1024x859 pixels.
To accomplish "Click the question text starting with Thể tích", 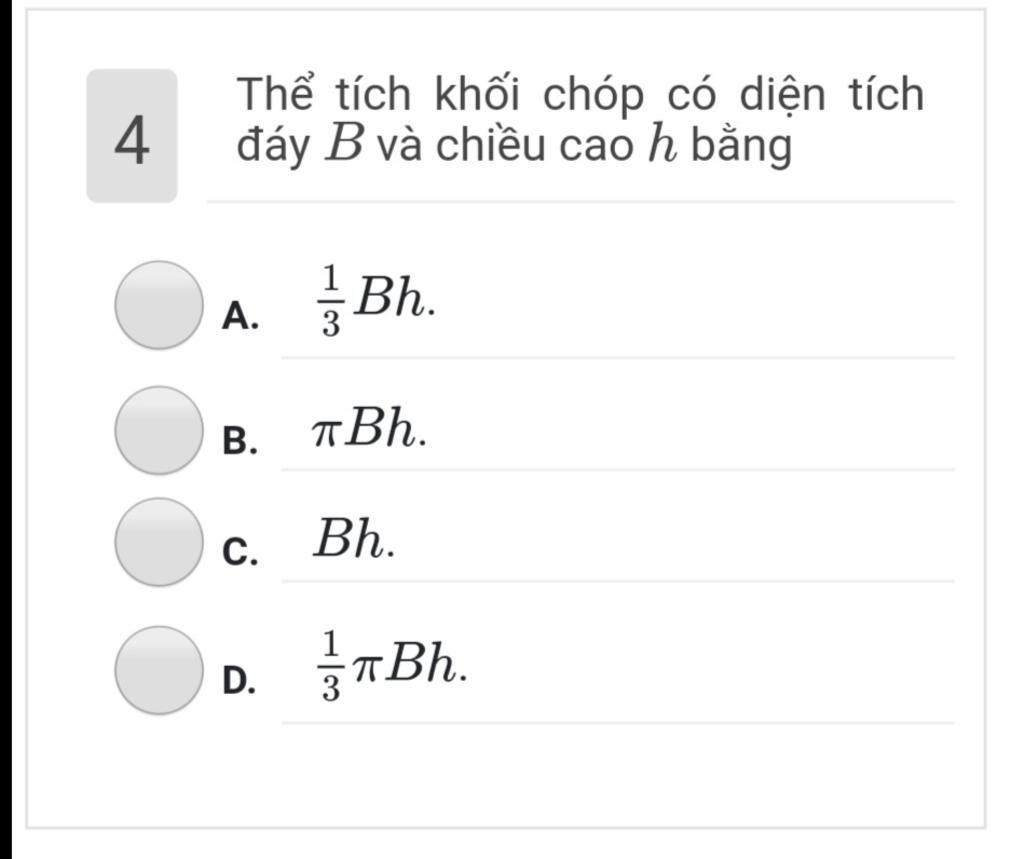I will coord(580,120).
